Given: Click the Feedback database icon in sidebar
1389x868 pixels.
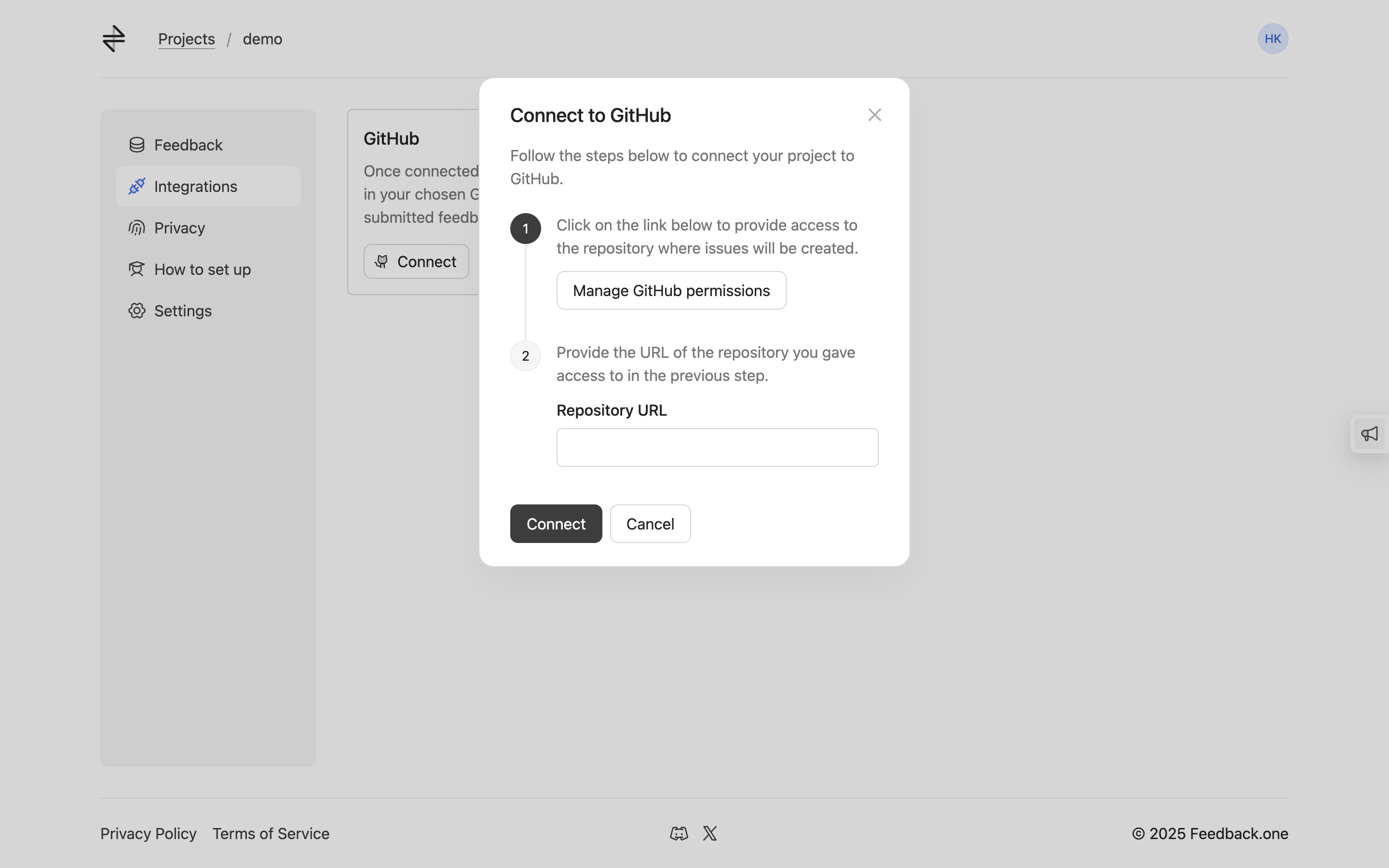Looking at the screenshot, I should (136, 145).
